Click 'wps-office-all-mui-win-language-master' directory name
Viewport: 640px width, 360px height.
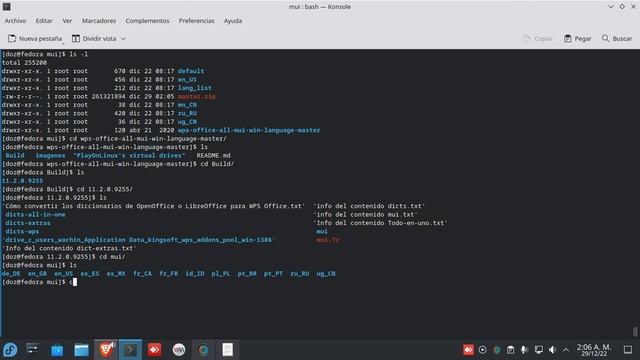tap(249, 130)
